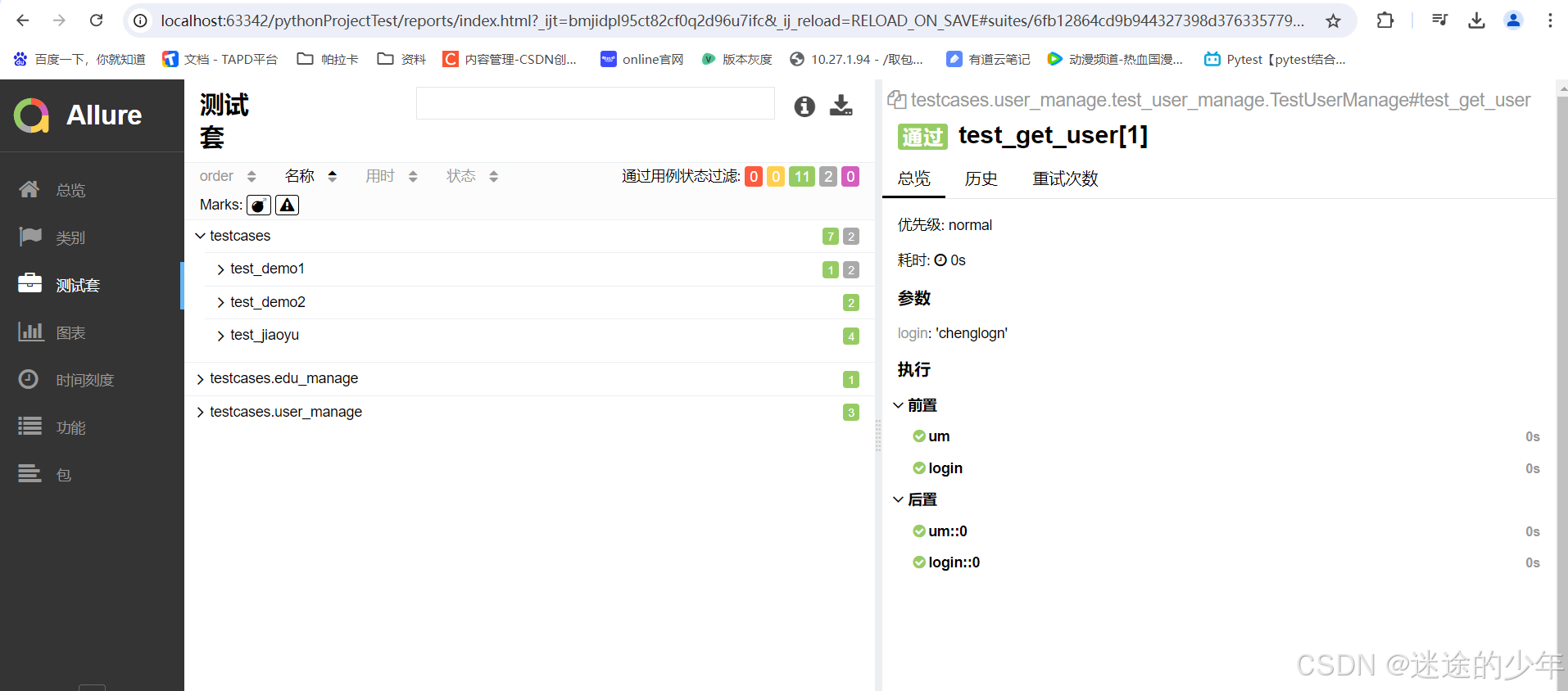Image resolution: width=1568 pixels, height=691 pixels.
Task: Open the 有道云笔记 bookmark
Action: (x=989, y=59)
